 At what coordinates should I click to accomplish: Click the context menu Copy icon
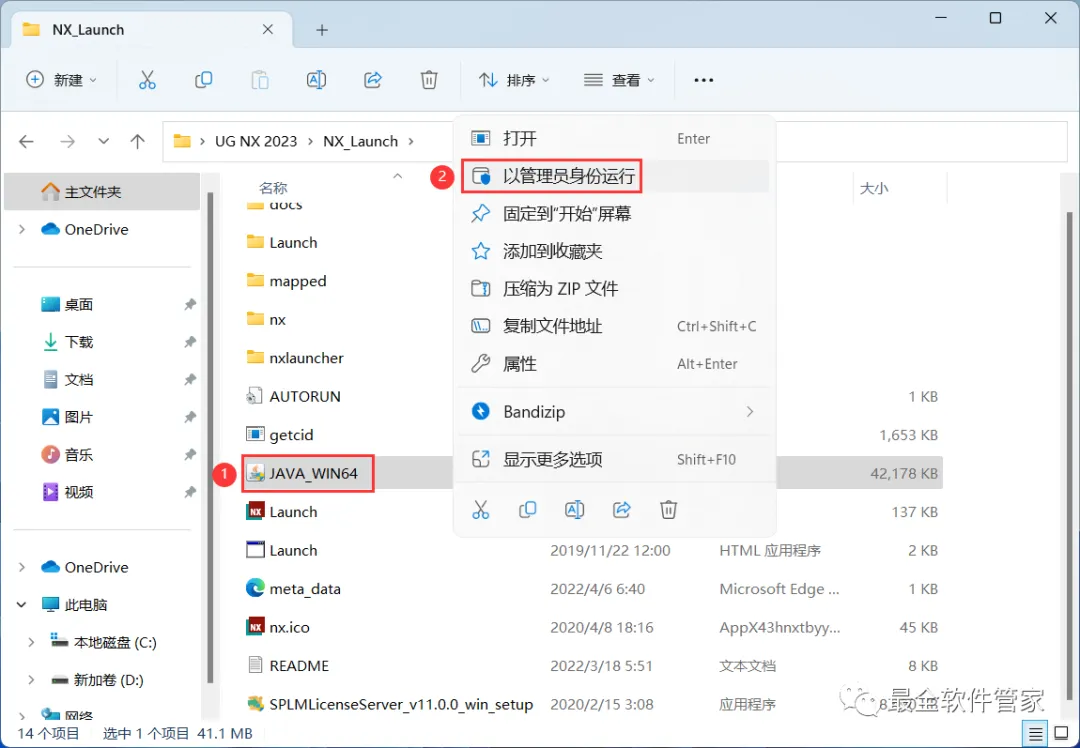528,510
